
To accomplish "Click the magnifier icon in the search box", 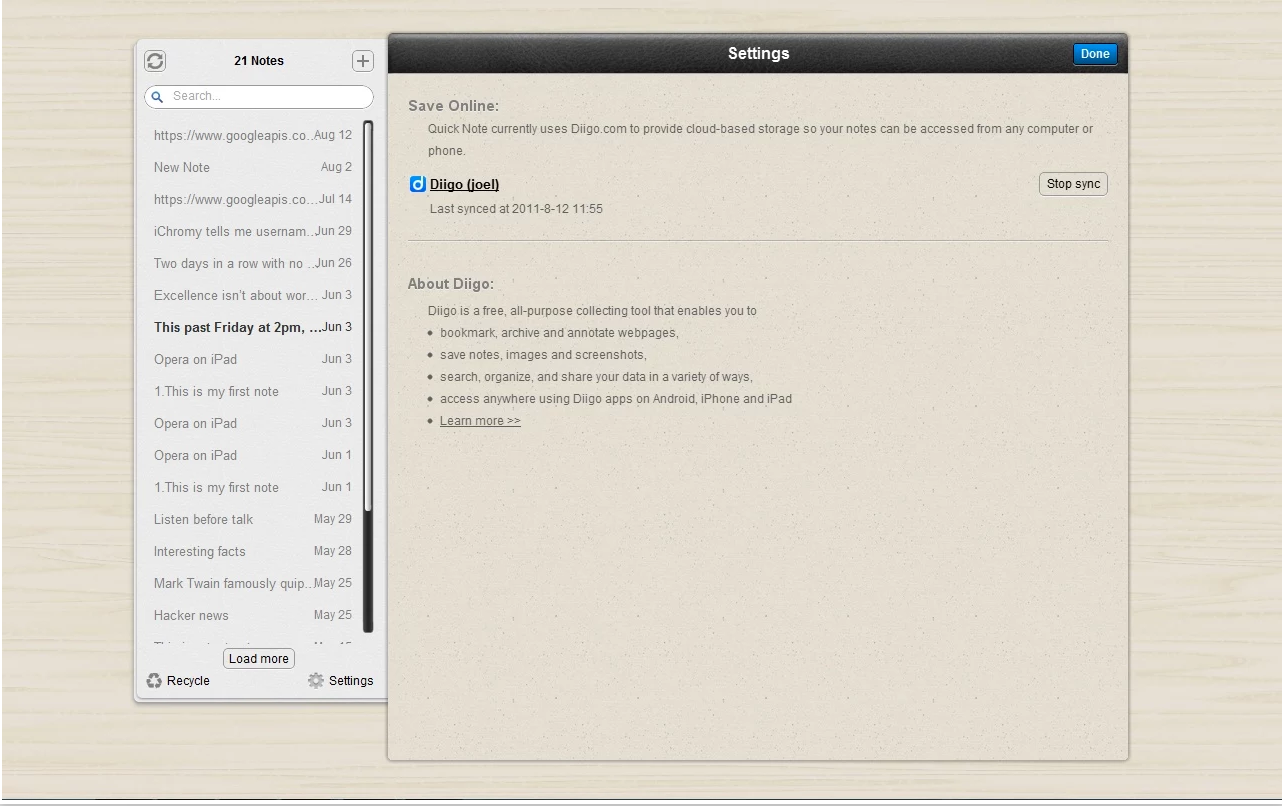I will click(x=158, y=97).
